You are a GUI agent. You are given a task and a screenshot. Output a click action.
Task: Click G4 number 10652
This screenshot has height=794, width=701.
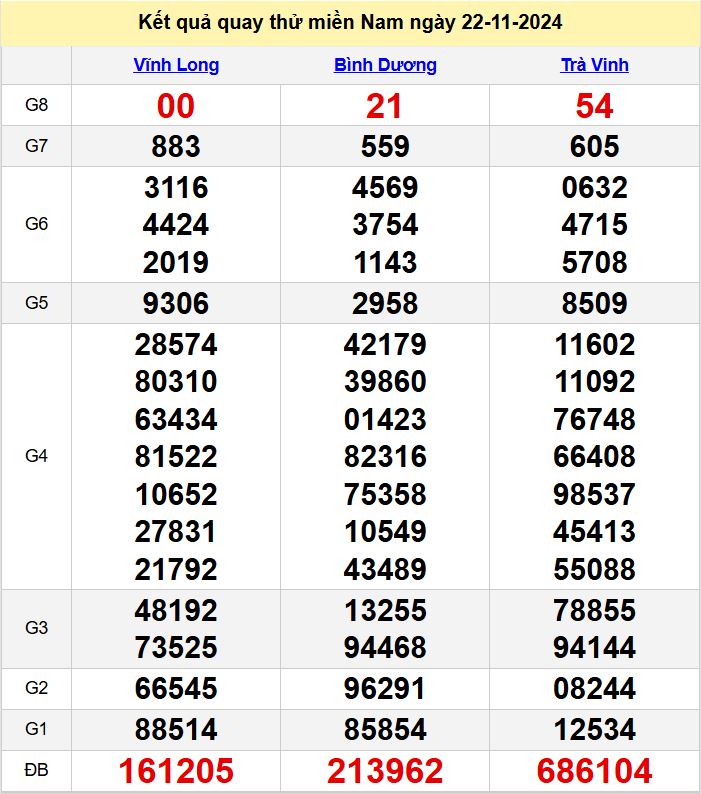tap(176, 494)
